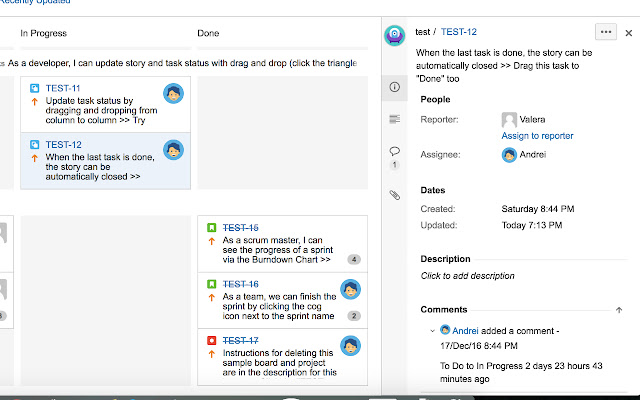Click the red bug icon on TEST-17

211,341
